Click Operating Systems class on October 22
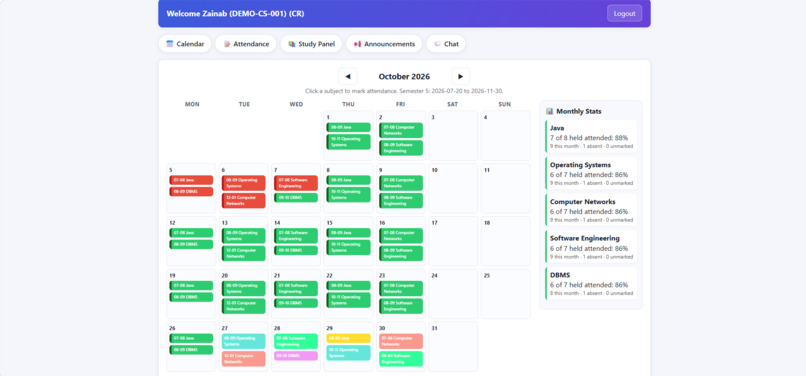Viewport: 806px width, 376px height. (348, 300)
